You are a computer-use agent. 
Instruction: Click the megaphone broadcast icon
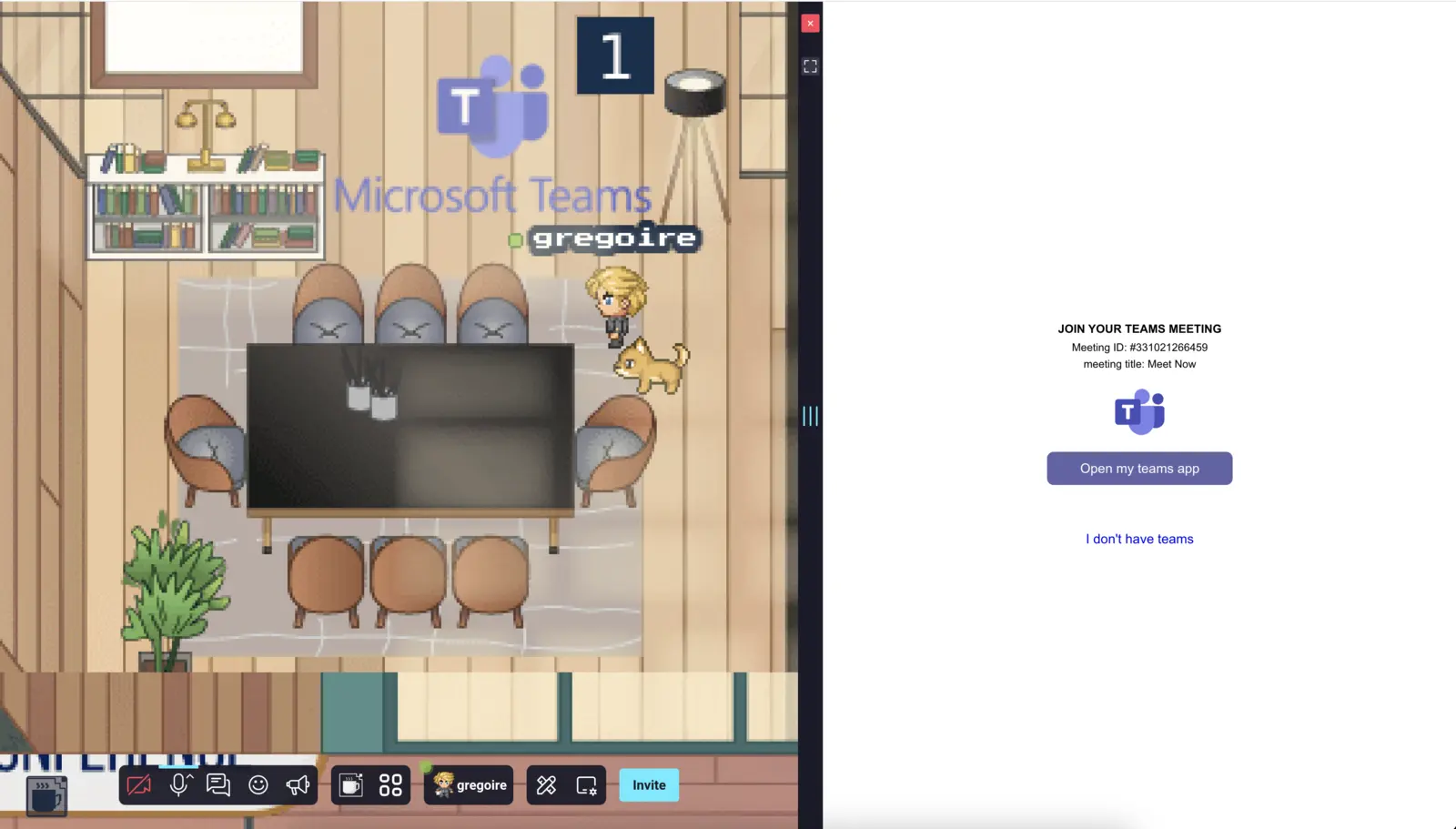pos(298,785)
